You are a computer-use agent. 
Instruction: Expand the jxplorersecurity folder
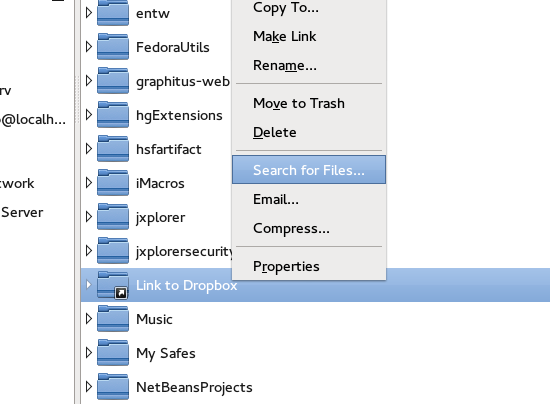[89, 251]
